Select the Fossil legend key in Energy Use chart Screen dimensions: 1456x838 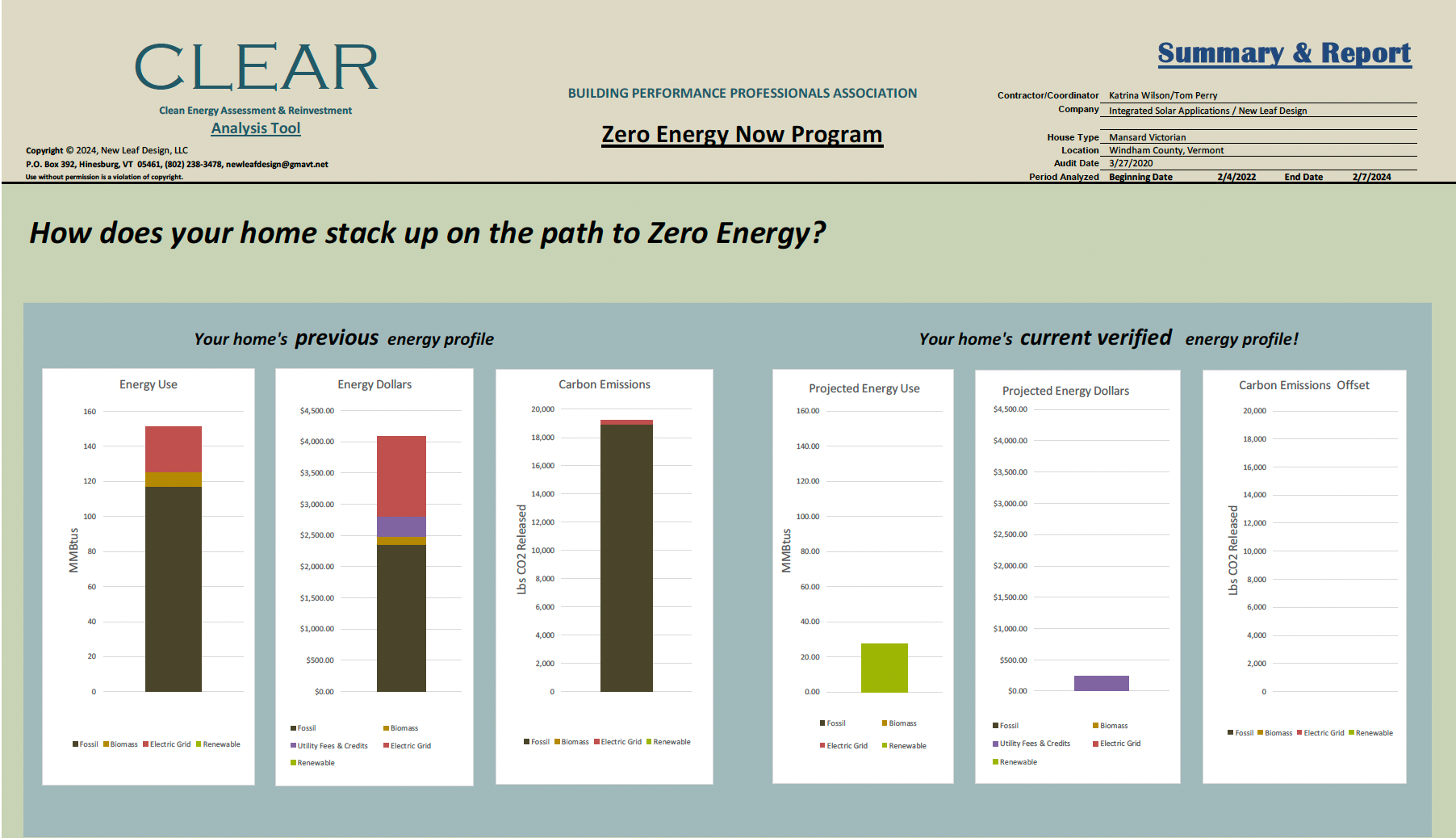(x=86, y=744)
